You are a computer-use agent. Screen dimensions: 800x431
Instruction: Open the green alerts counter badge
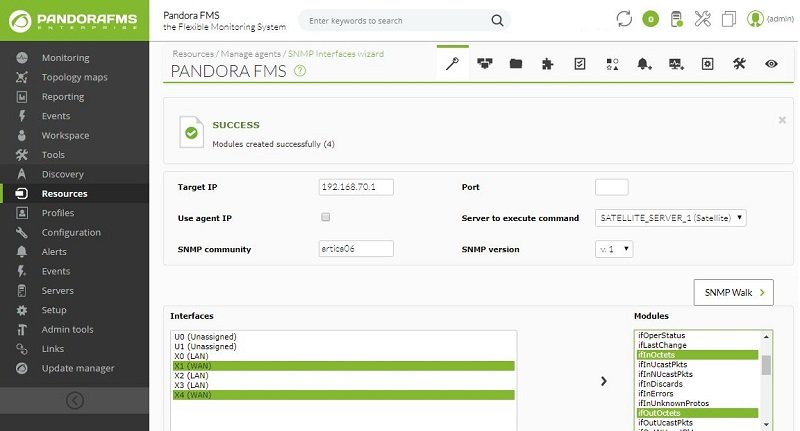tap(651, 19)
